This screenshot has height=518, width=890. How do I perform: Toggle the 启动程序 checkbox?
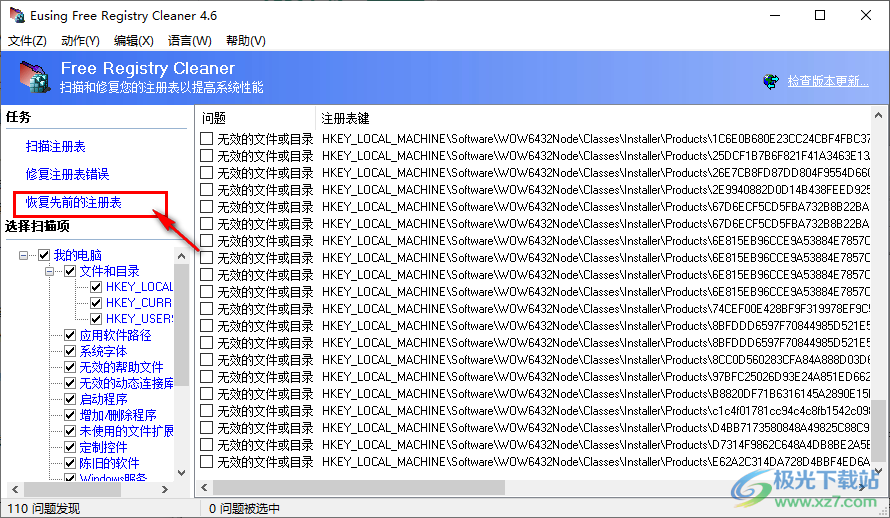tap(70, 399)
